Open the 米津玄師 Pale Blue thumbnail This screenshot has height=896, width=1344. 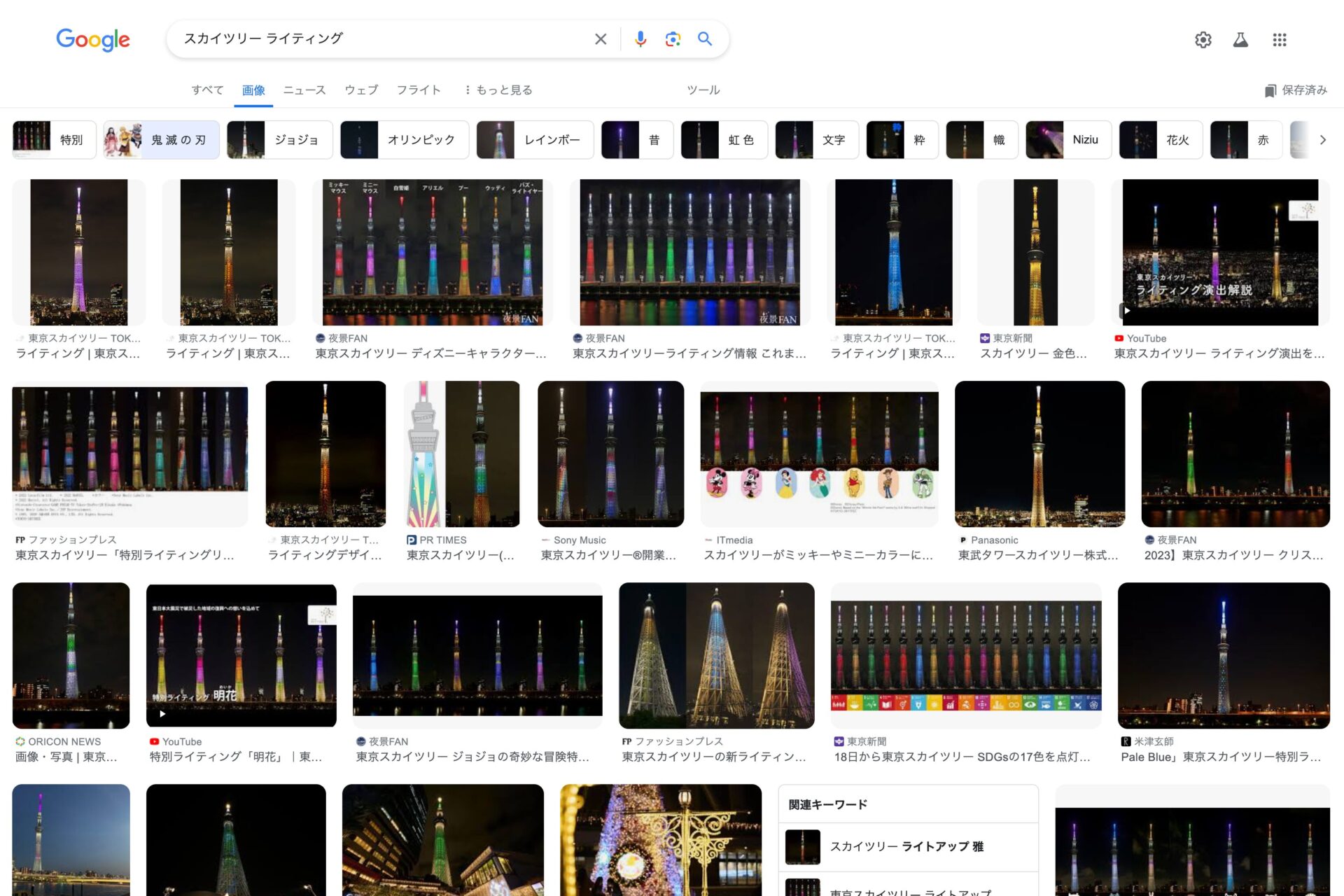tap(1224, 655)
